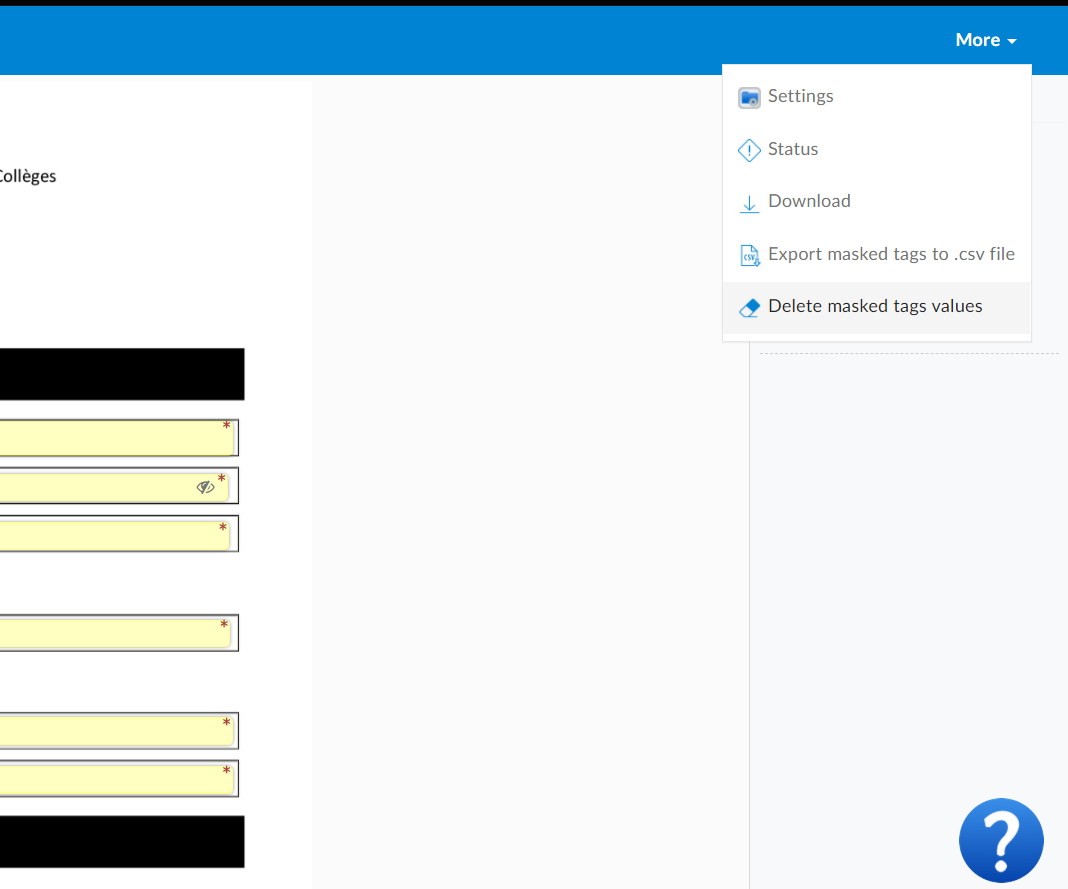Choose Settings from the More menu

[800, 96]
